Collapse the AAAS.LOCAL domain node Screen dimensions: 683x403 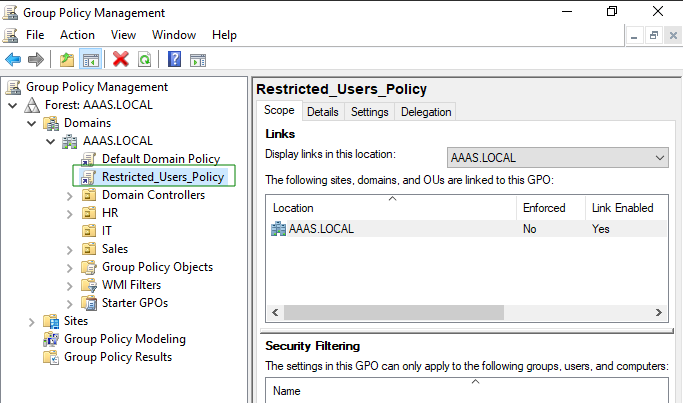click(x=51, y=141)
